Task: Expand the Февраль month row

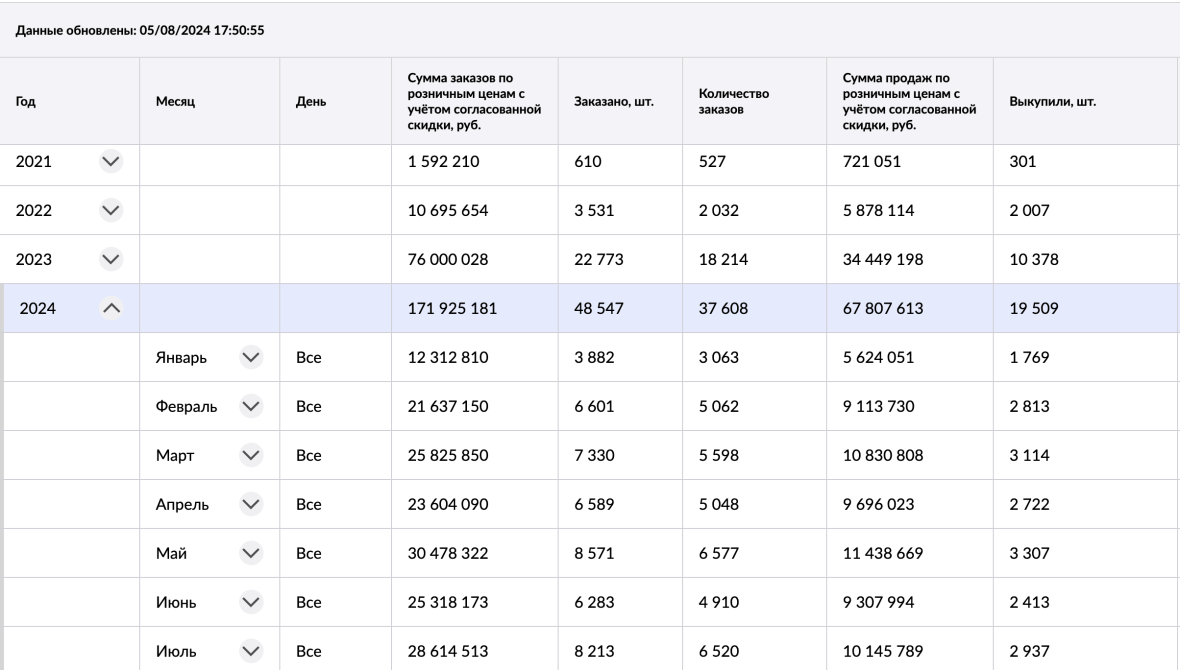Action: coord(251,406)
